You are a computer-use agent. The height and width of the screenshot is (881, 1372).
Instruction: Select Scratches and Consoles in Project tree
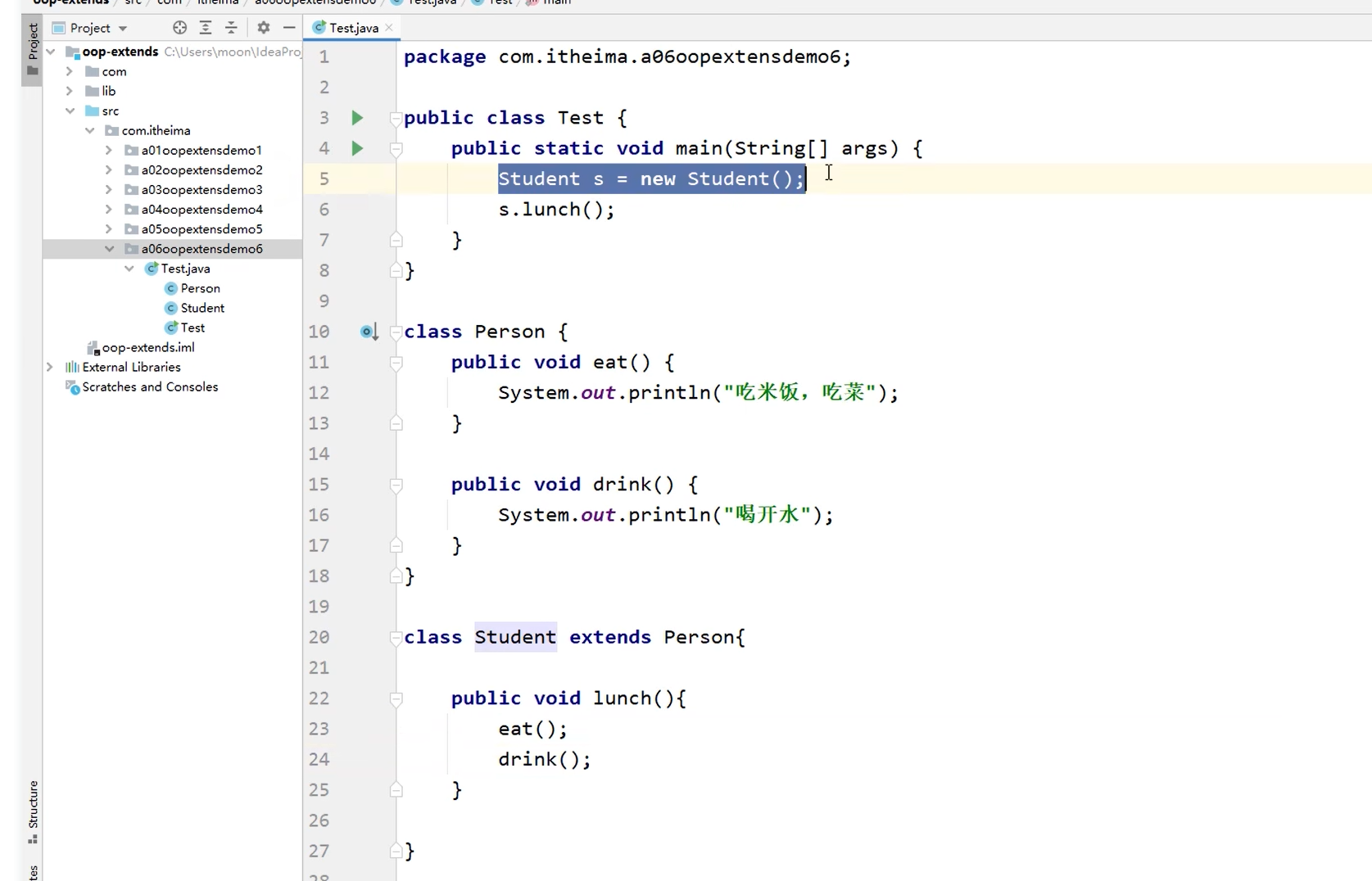(x=149, y=386)
